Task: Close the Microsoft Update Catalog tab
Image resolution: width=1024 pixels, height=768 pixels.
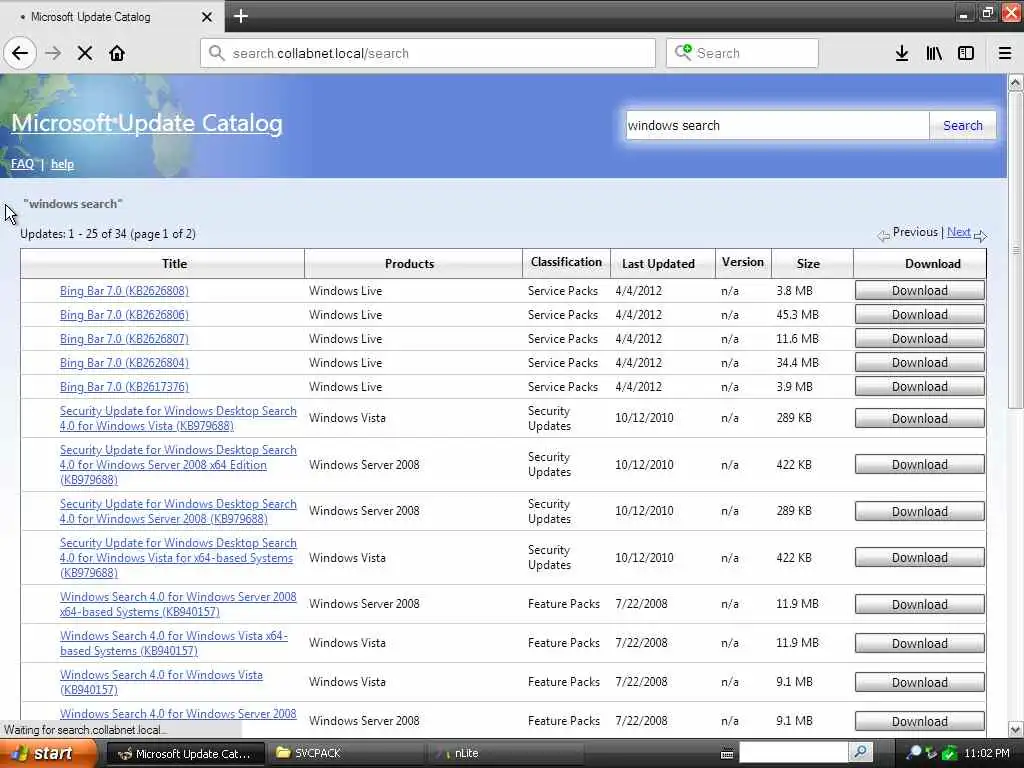Action: (x=207, y=16)
